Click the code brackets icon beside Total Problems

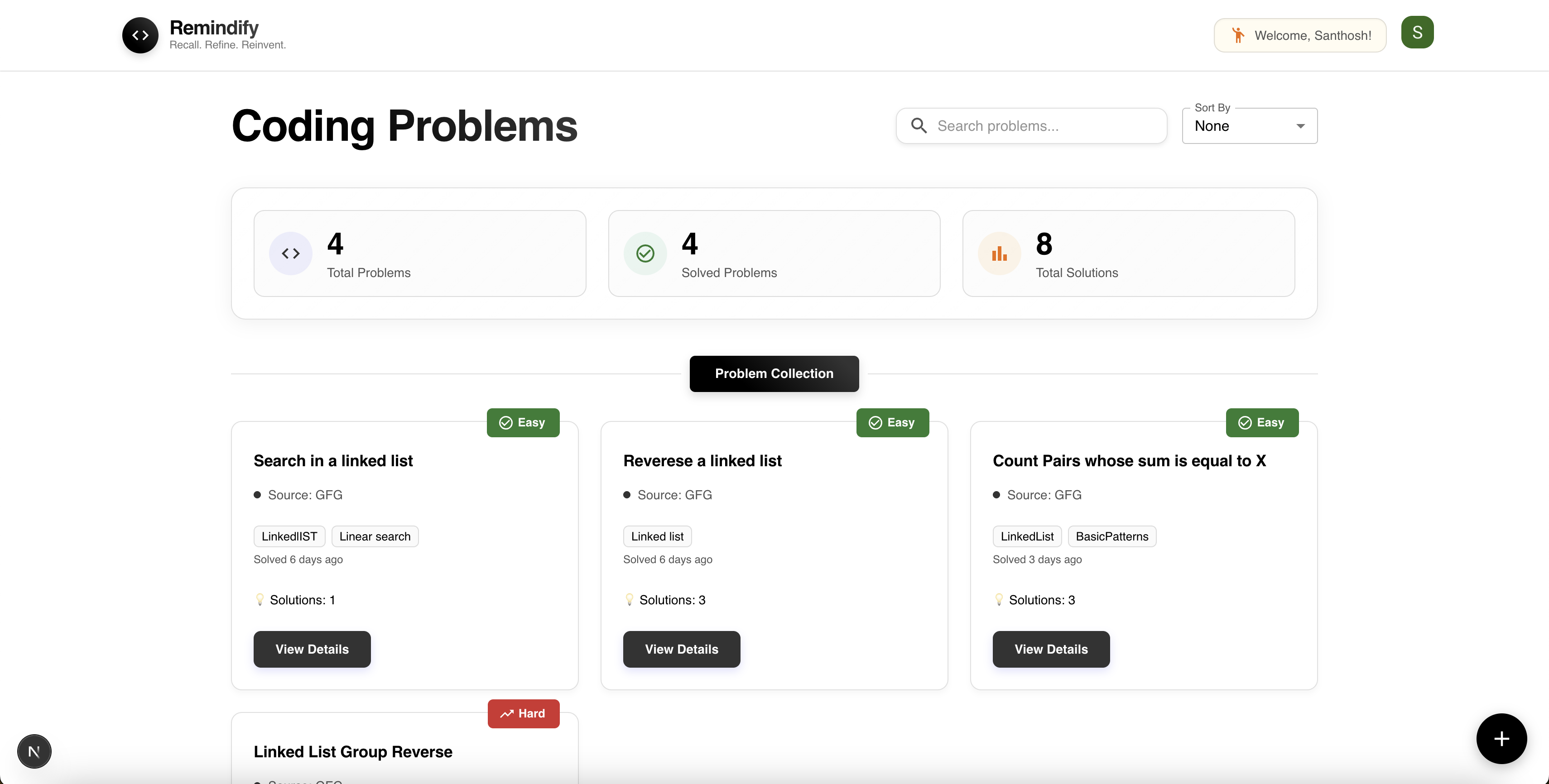click(290, 253)
